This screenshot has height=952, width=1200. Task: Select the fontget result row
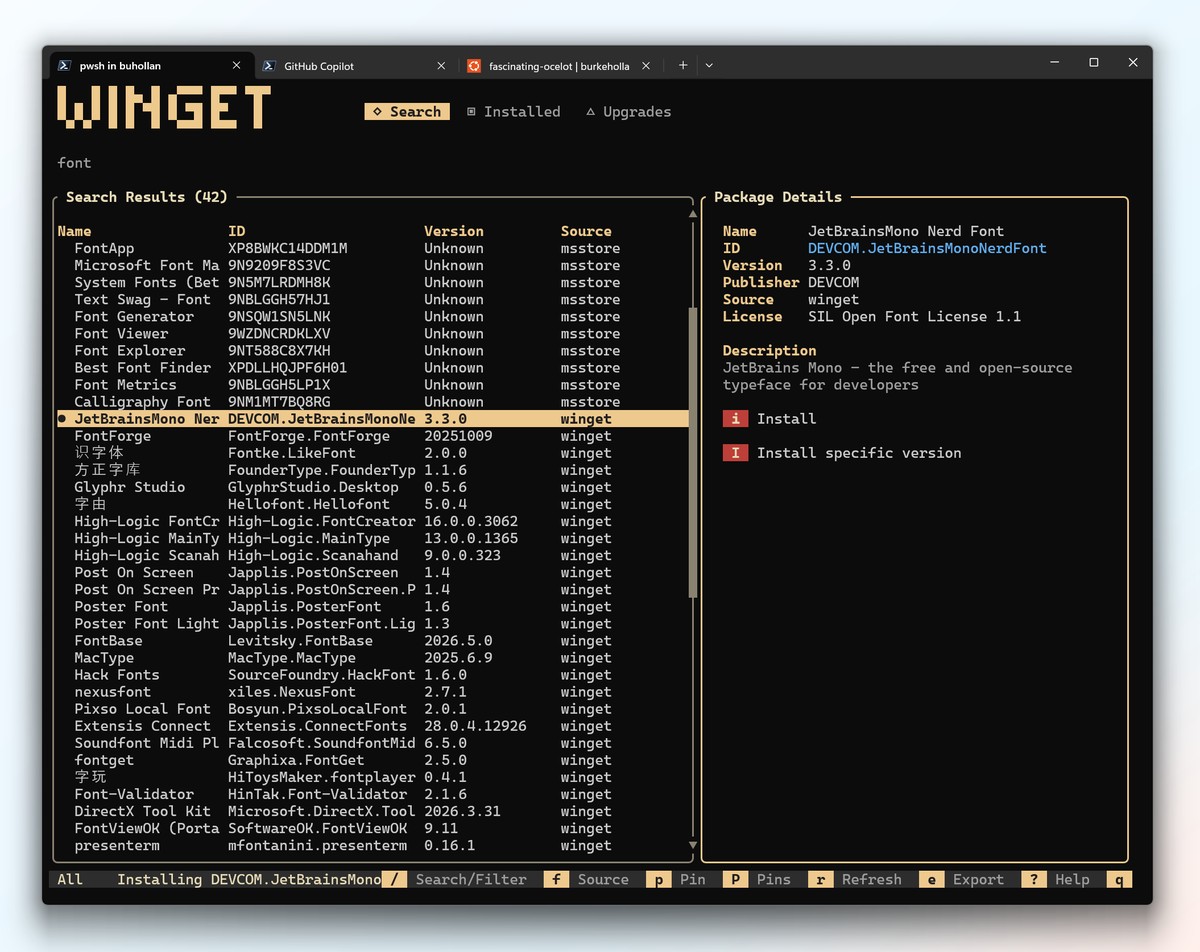tap(372, 760)
